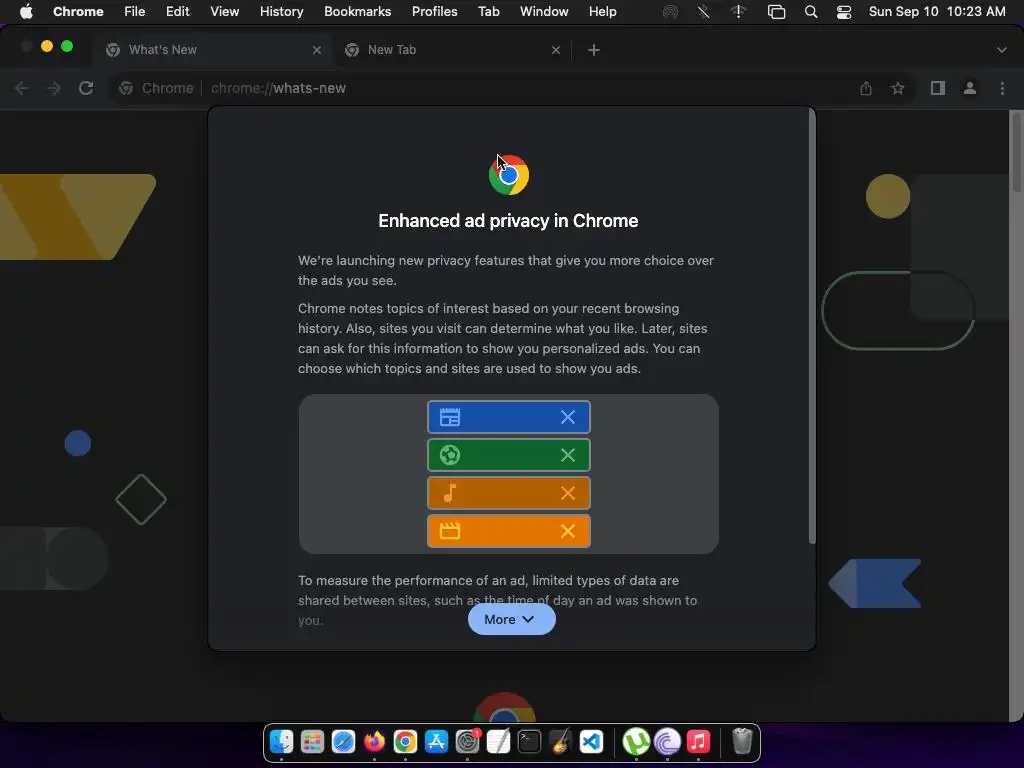Open the App Store from Dock
The image size is (1024, 768).
436,742
